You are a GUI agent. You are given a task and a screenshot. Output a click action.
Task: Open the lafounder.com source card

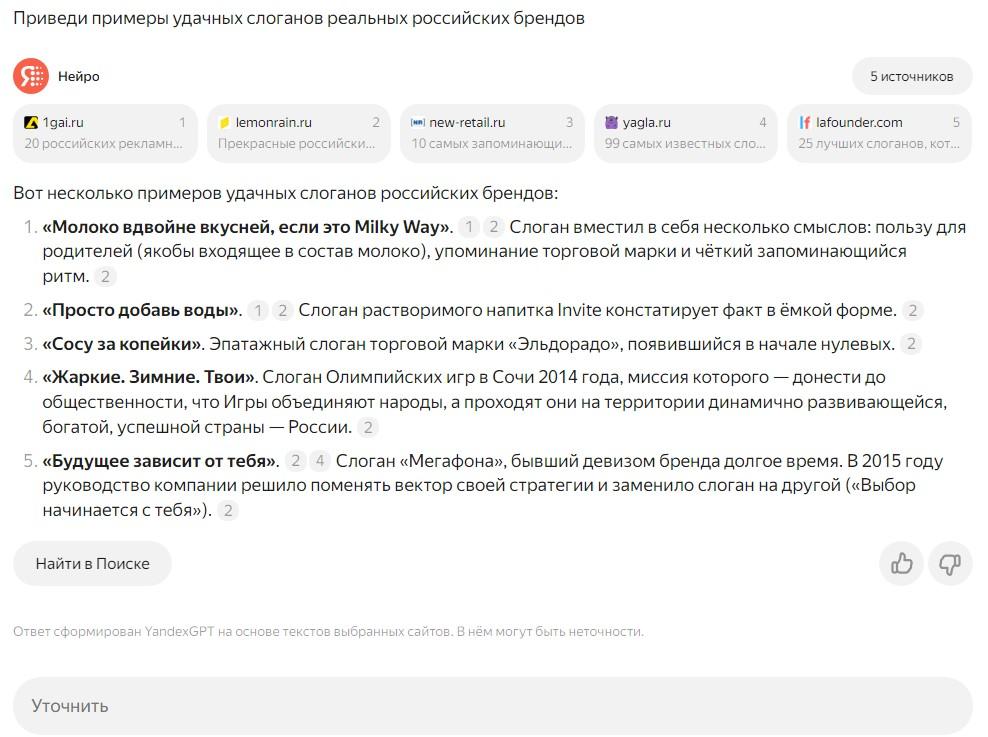[x=879, y=133]
